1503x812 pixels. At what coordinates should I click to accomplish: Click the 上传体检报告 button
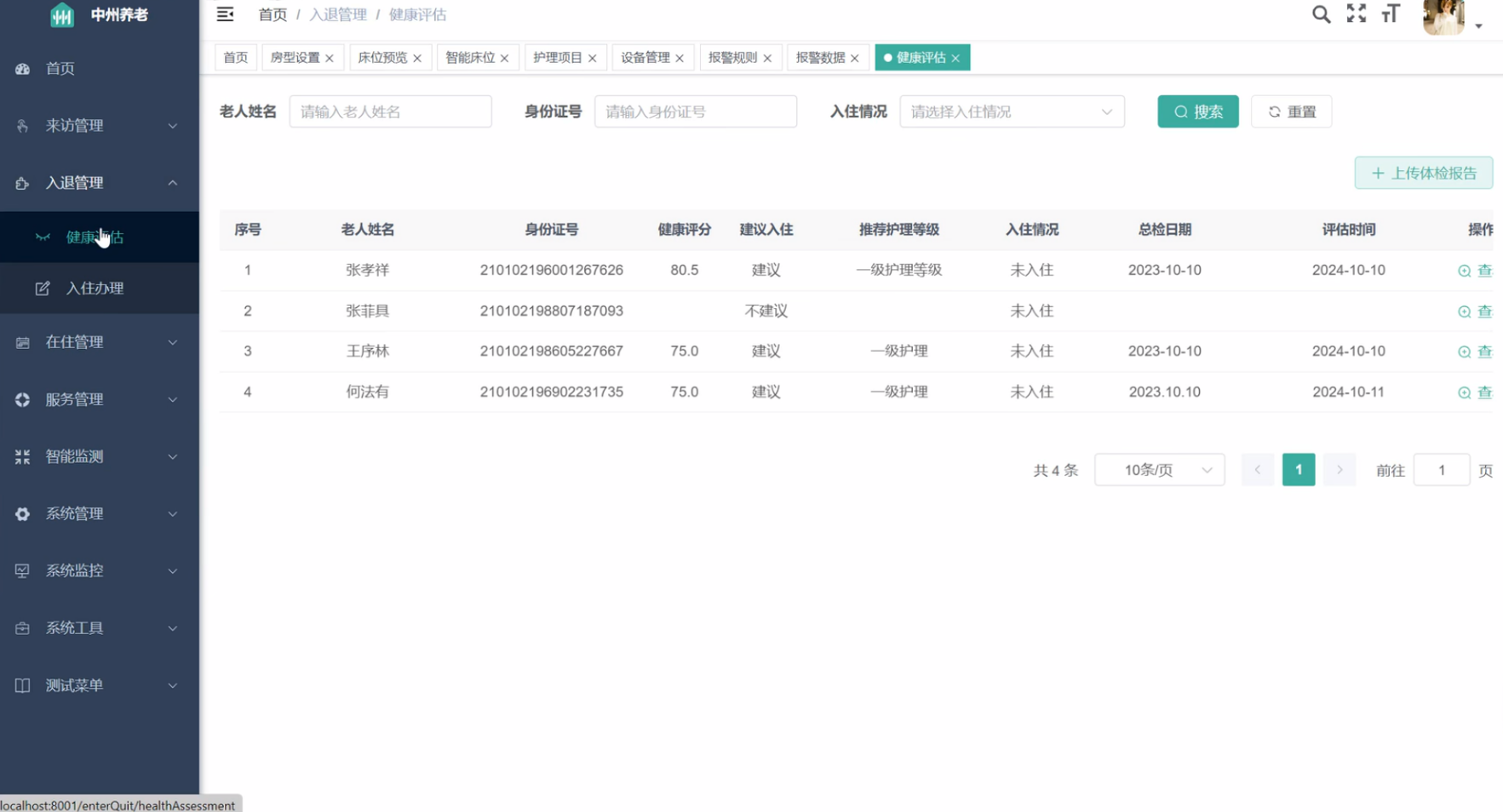pyautogui.click(x=1423, y=174)
